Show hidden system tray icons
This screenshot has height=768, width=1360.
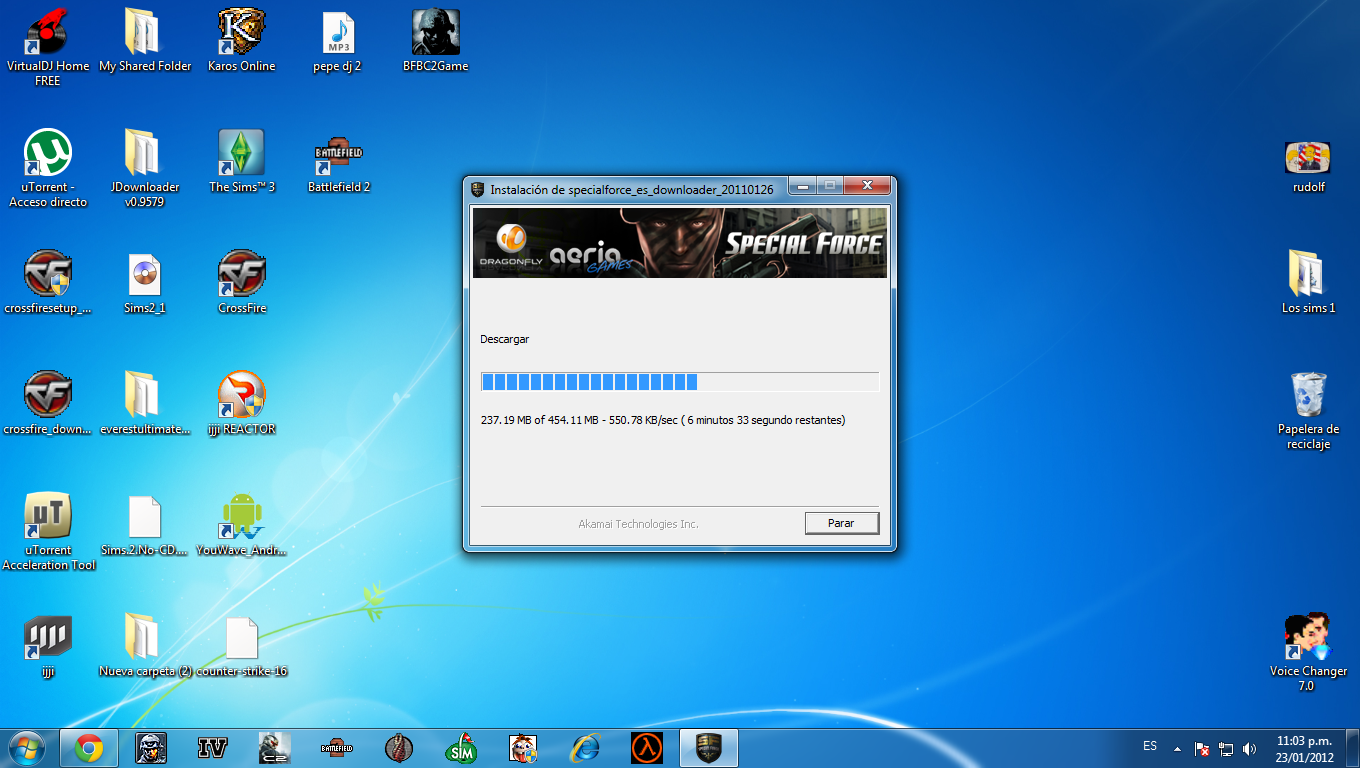point(1178,748)
